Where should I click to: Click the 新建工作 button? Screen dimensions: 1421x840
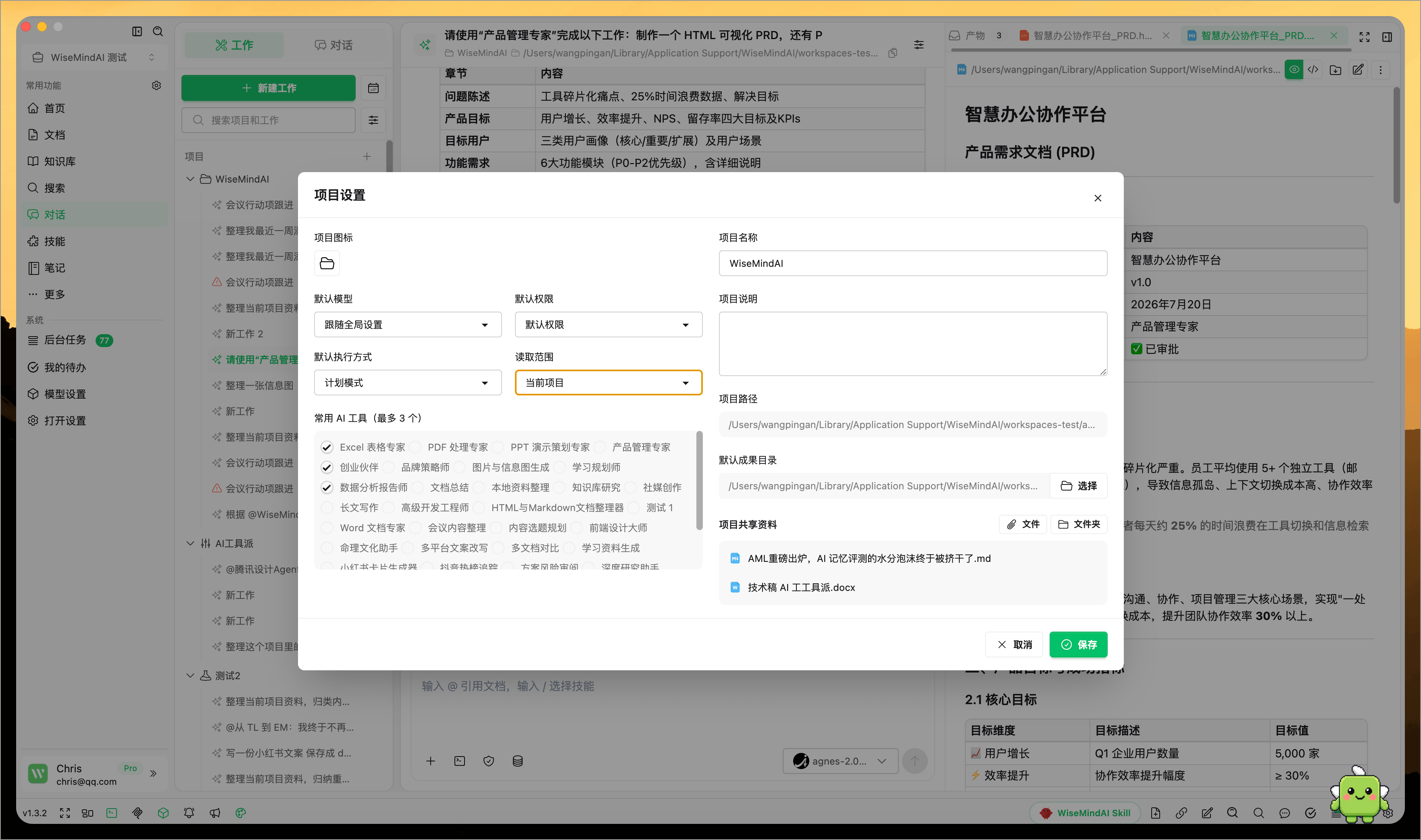(268, 88)
